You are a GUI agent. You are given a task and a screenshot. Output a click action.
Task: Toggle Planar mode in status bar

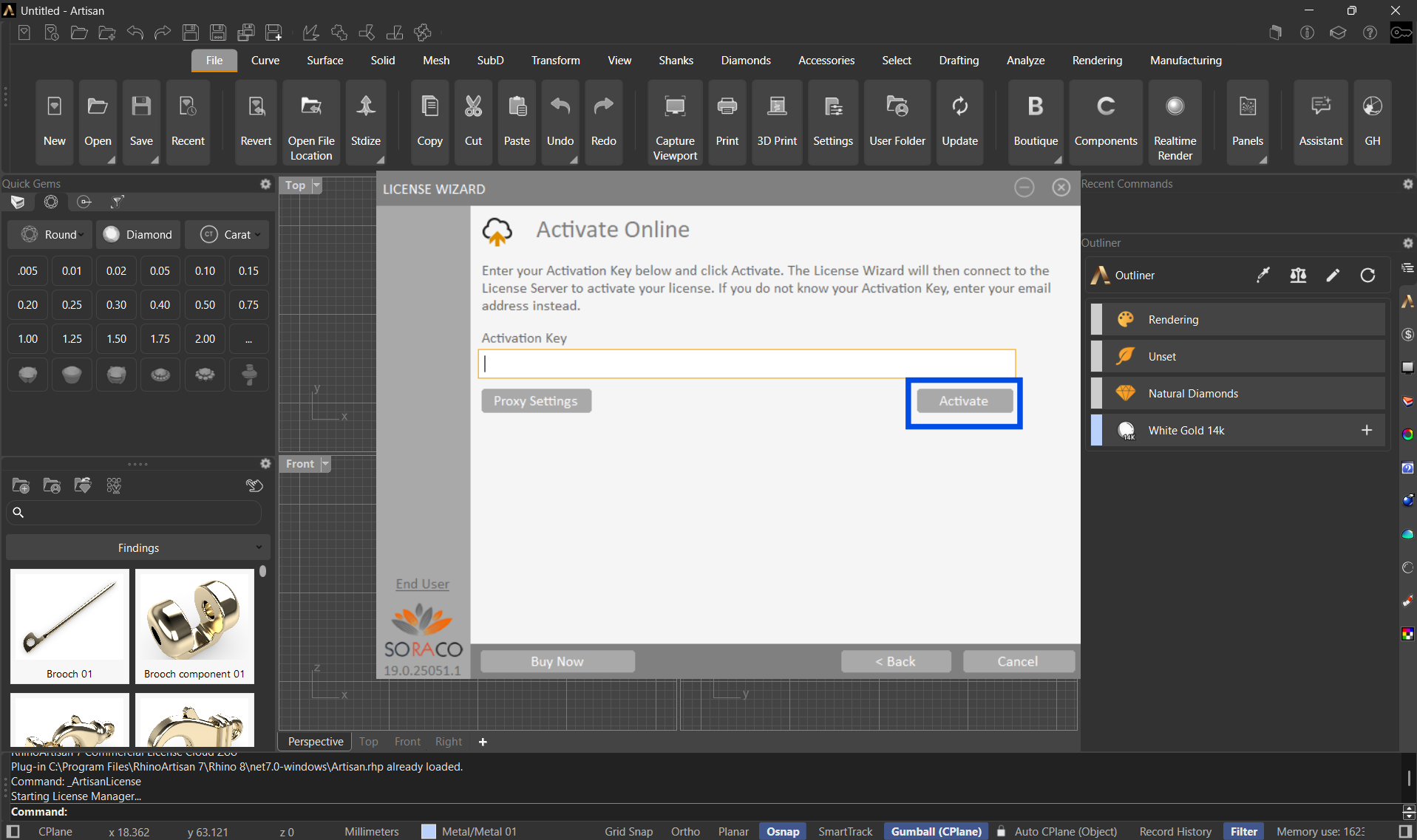pyautogui.click(x=733, y=831)
